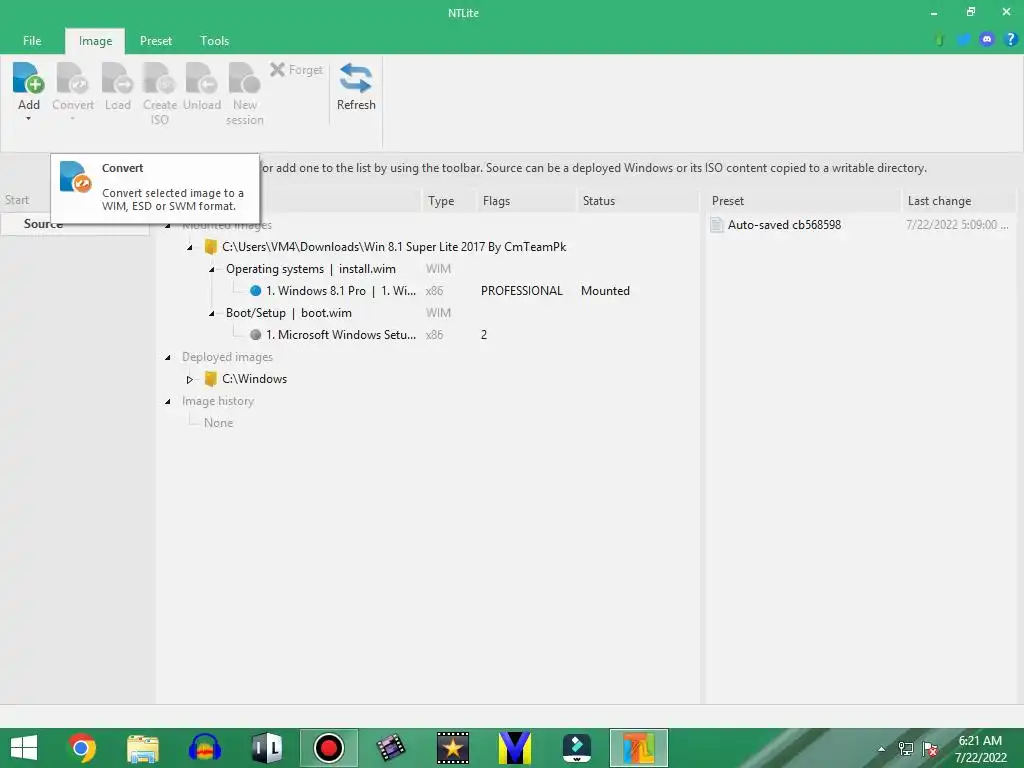Open the Filmora app in the taskbar
This screenshot has width=1024, height=768.
pos(577,748)
